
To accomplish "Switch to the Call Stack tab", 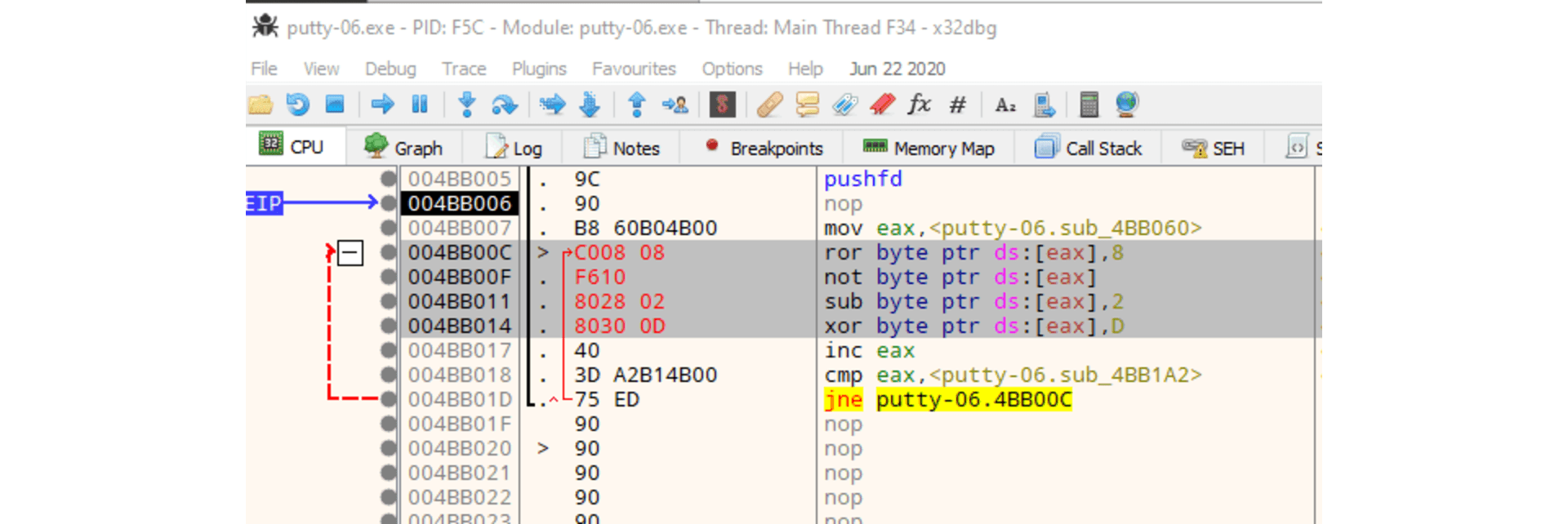I will coord(1088,148).
